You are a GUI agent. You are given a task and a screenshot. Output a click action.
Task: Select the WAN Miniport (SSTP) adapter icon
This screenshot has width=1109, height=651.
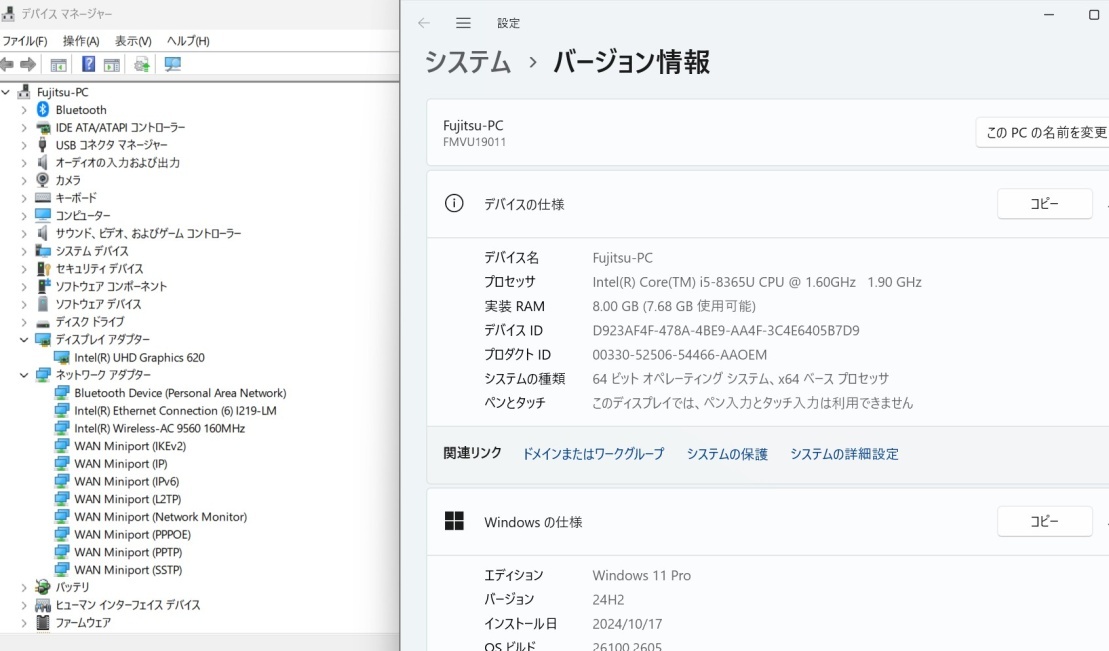[62, 570]
